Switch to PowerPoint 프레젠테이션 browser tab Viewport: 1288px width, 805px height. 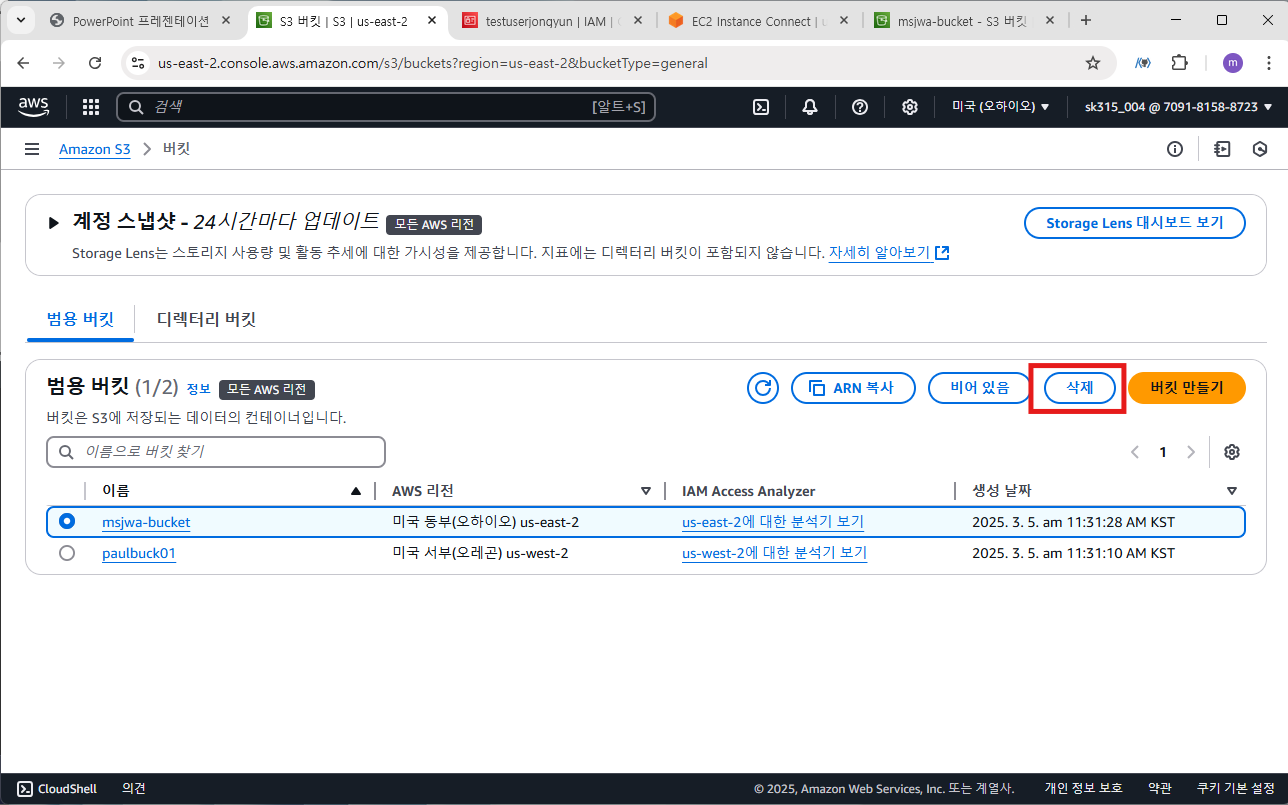[141, 20]
